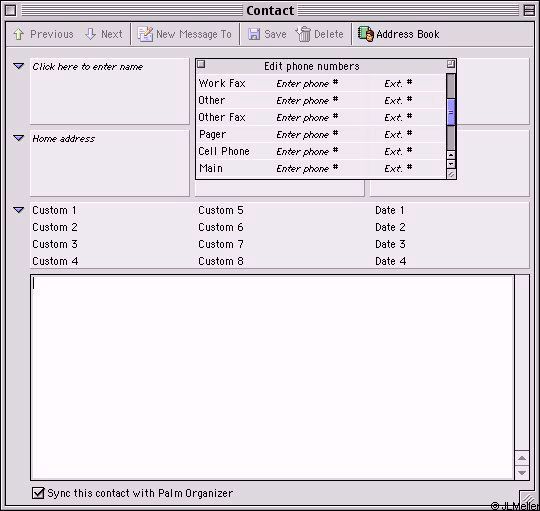Screen dimensions: 540x511
Task: Click the Next down-arrow icon
Action: (90, 34)
